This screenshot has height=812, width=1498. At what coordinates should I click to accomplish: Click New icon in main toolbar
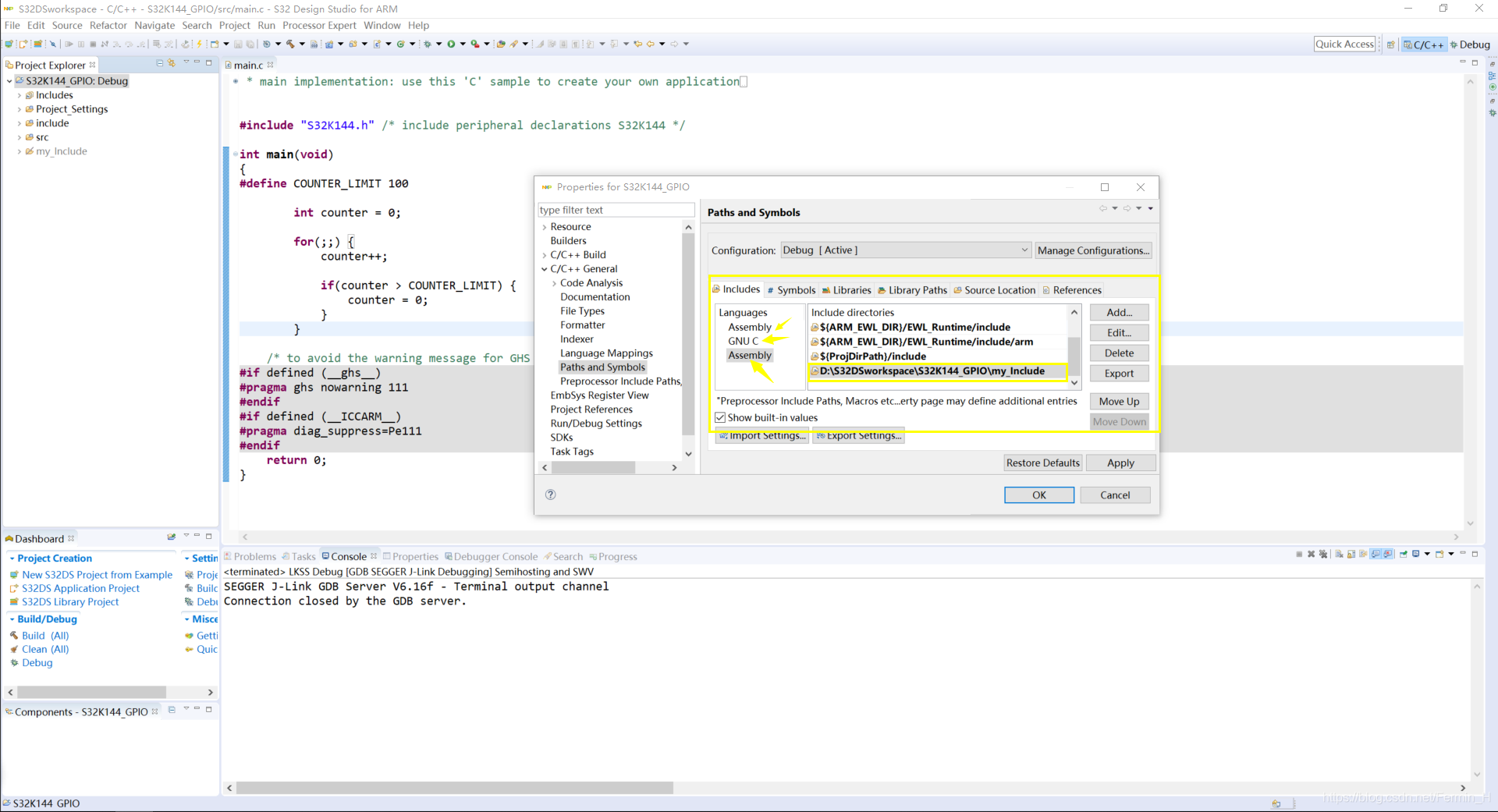point(214,44)
